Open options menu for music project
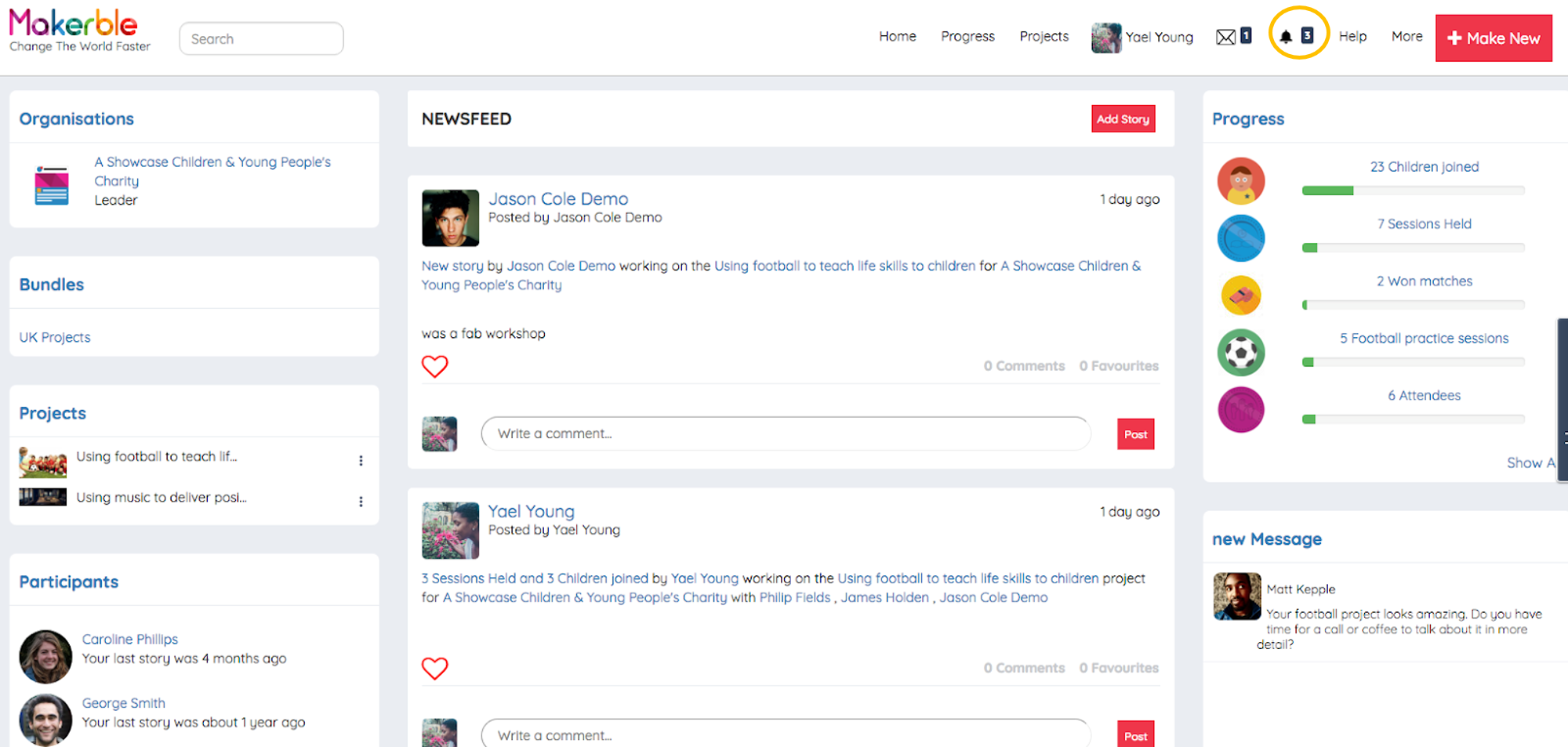Image resolution: width=1568 pixels, height=747 pixels. (x=361, y=502)
